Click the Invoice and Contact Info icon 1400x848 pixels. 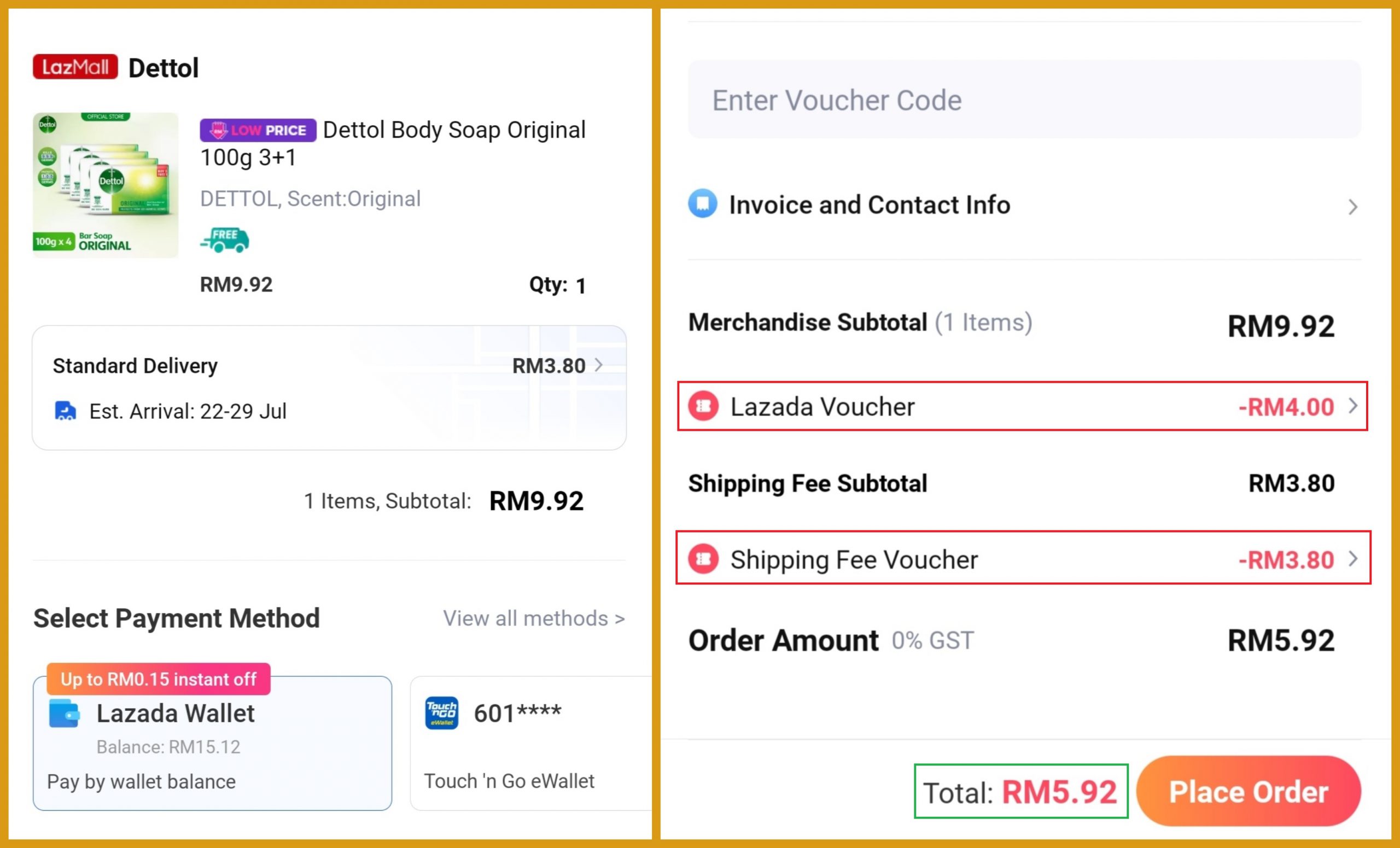pos(703,203)
